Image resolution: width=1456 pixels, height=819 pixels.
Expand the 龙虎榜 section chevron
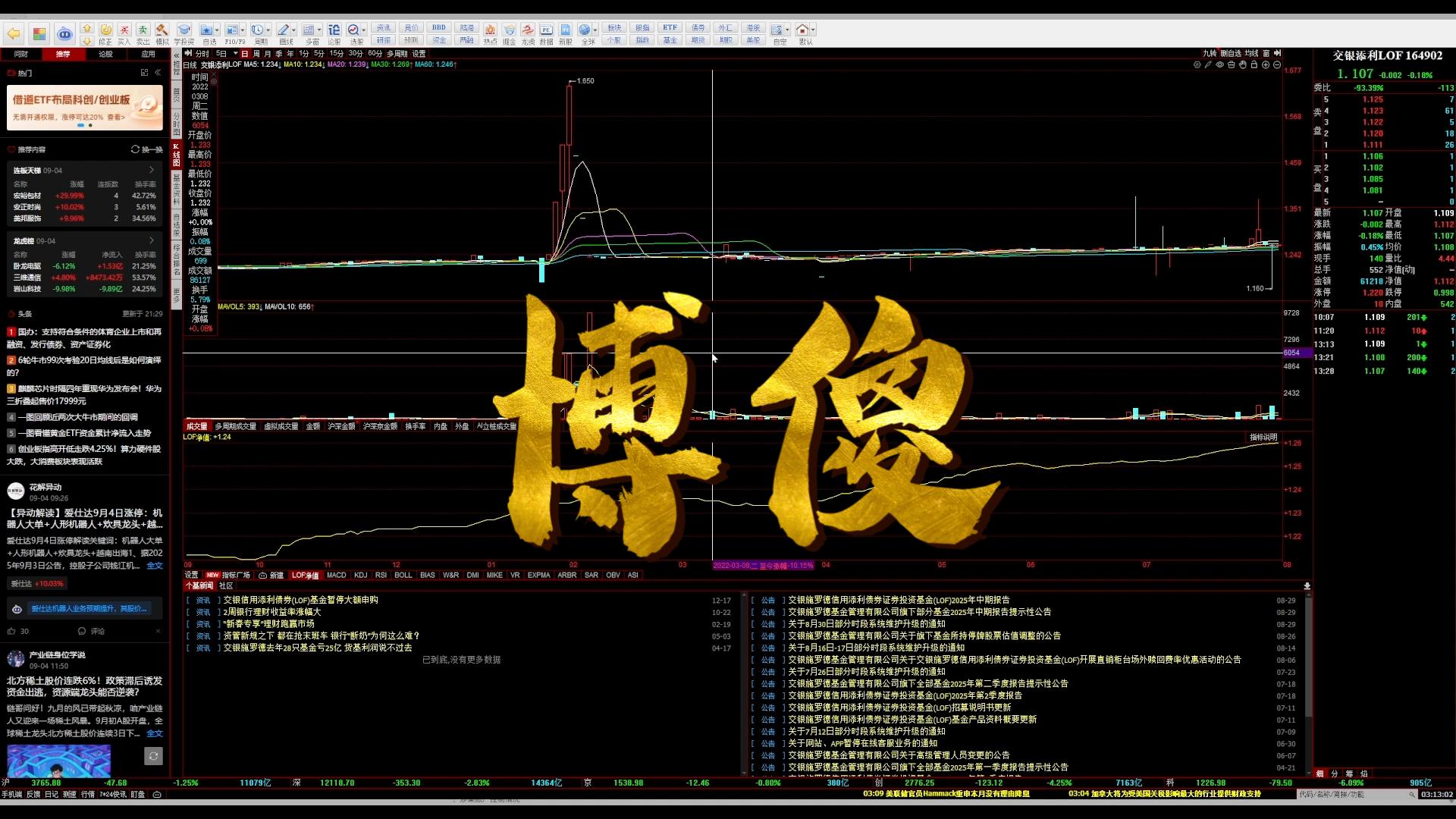(152, 240)
